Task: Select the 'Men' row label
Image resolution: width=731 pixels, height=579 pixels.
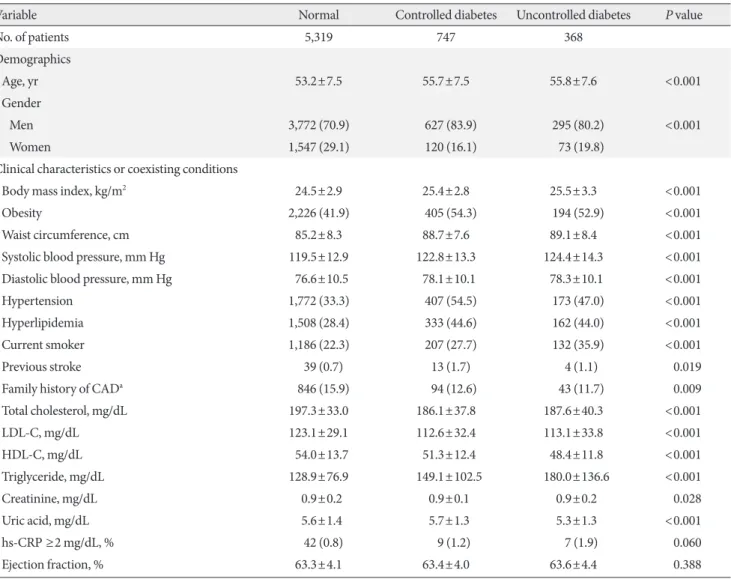Action: (x=21, y=125)
